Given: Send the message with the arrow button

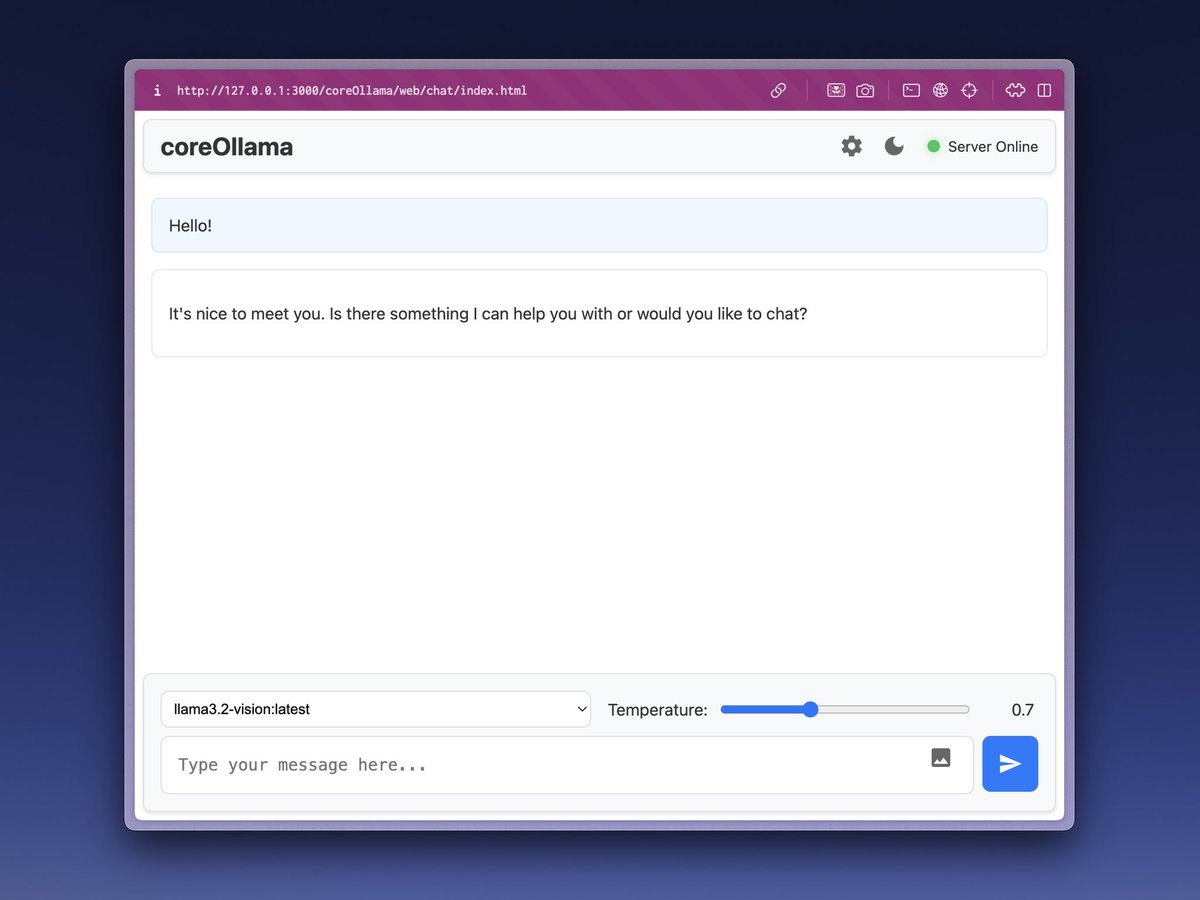Looking at the screenshot, I should coord(1010,763).
